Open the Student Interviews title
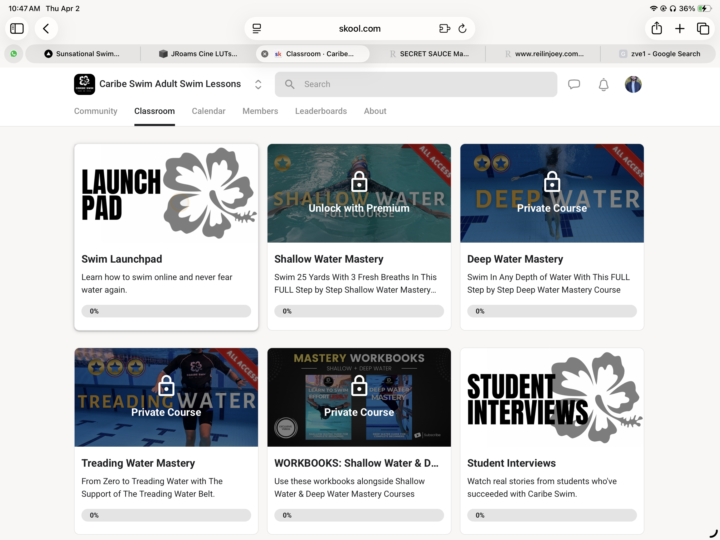The width and height of the screenshot is (720, 540). (x=512, y=463)
